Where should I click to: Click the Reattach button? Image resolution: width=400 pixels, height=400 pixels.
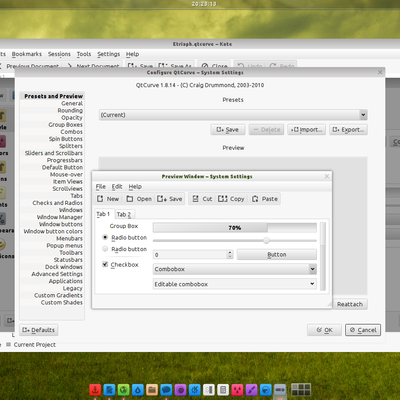tap(350, 304)
